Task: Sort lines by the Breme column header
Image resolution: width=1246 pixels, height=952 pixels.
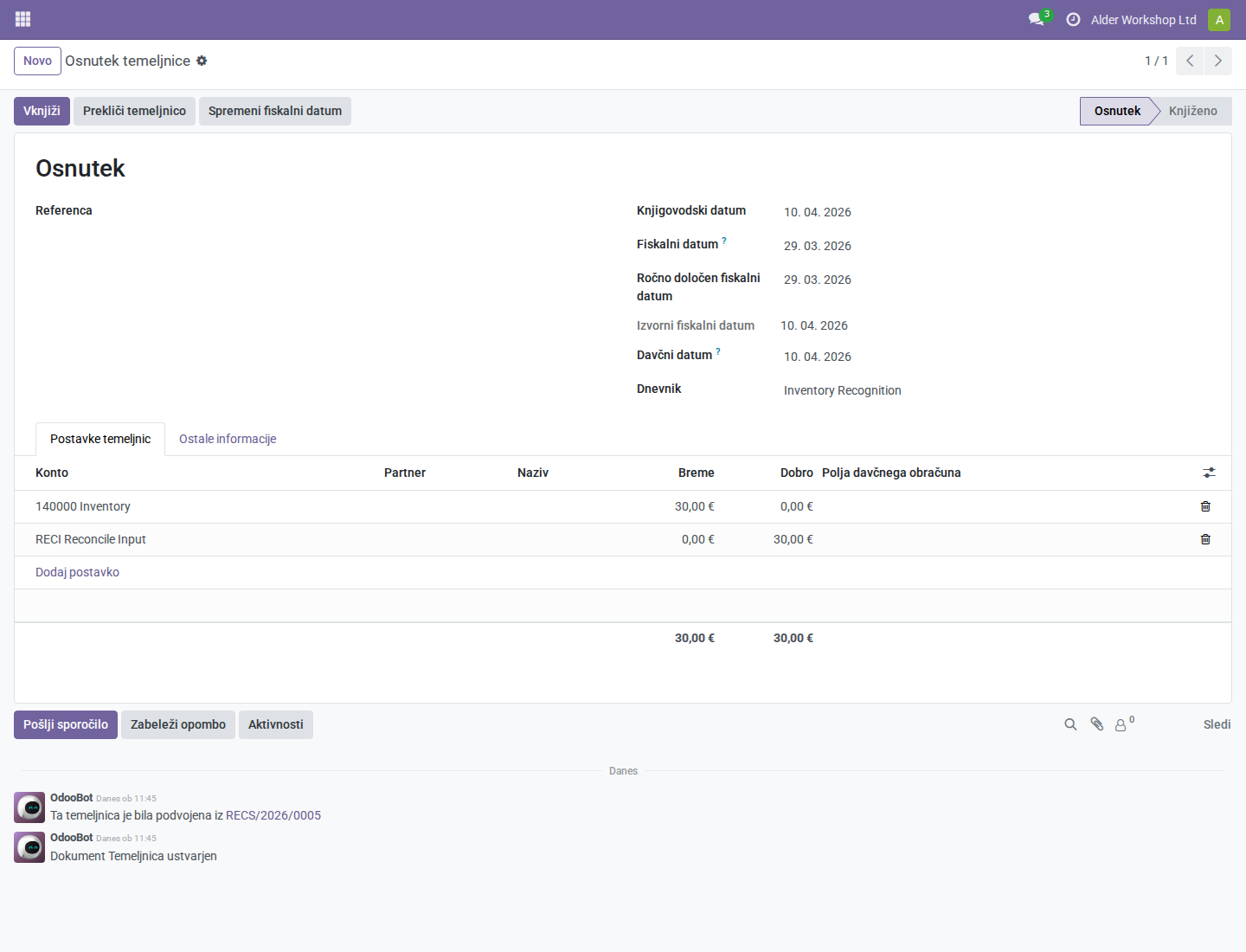Action: [x=697, y=473]
